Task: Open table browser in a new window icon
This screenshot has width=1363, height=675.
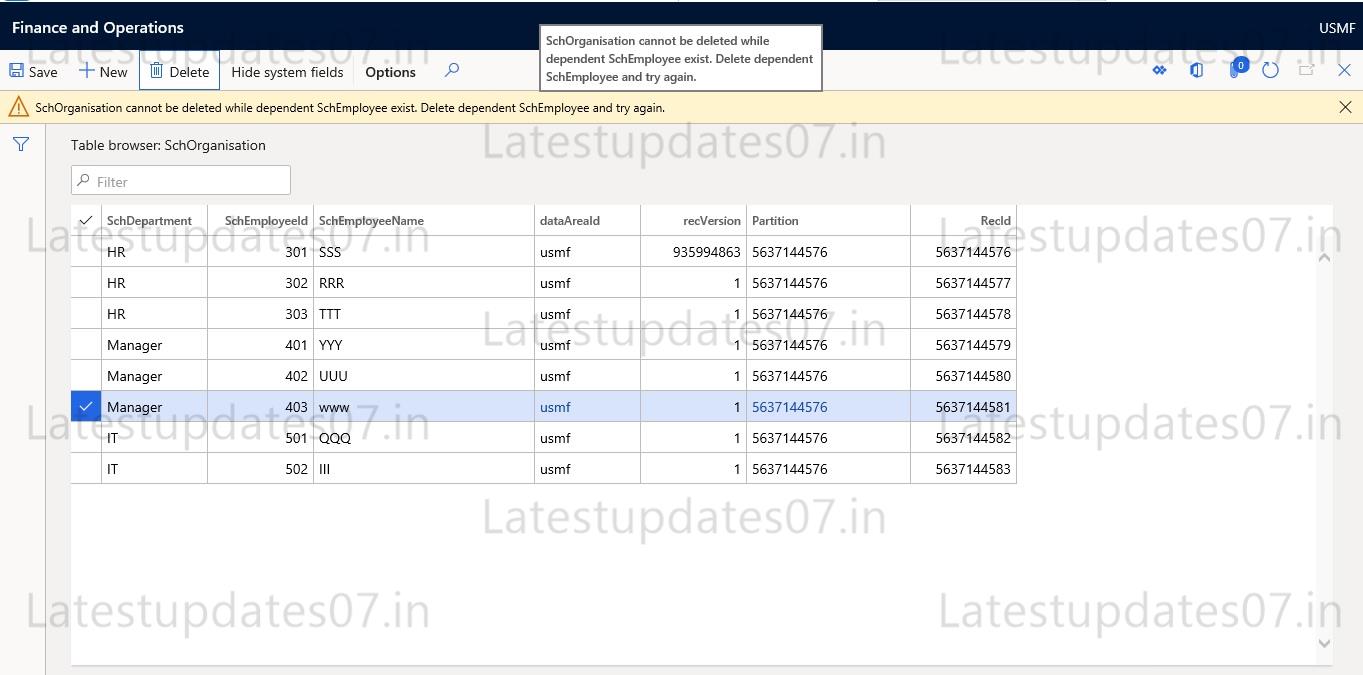Action: 1305,70
